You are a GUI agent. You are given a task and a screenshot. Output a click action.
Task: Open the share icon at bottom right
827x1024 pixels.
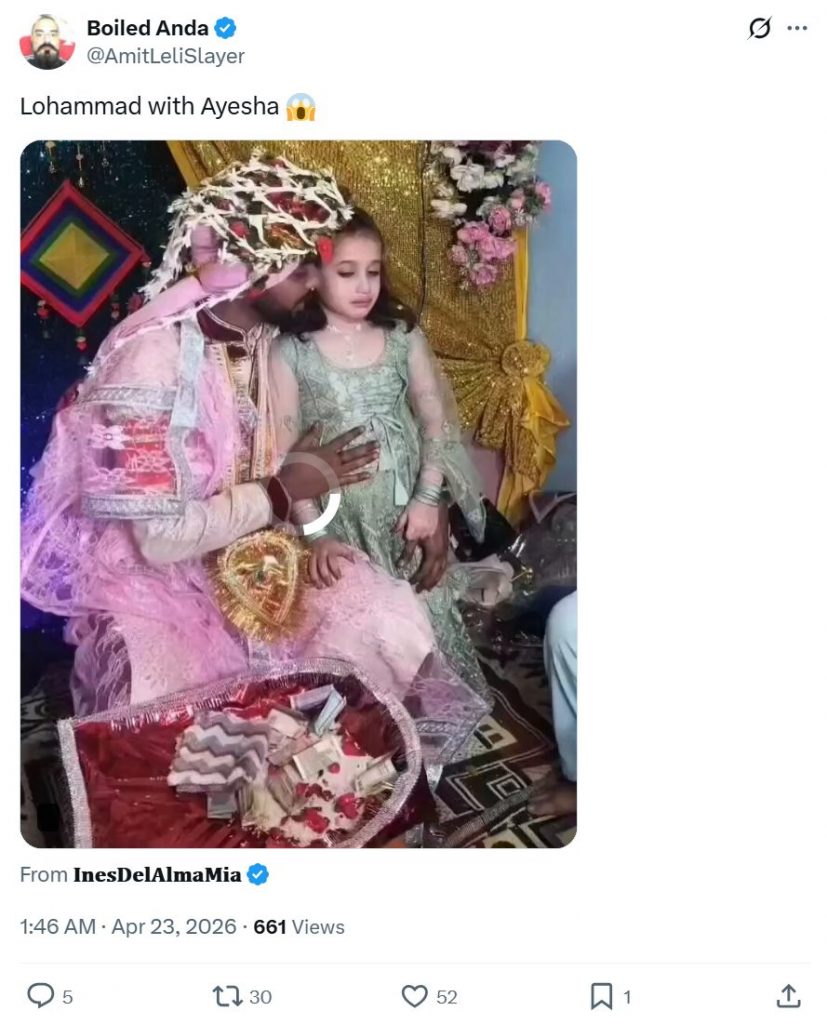point(788,995)
